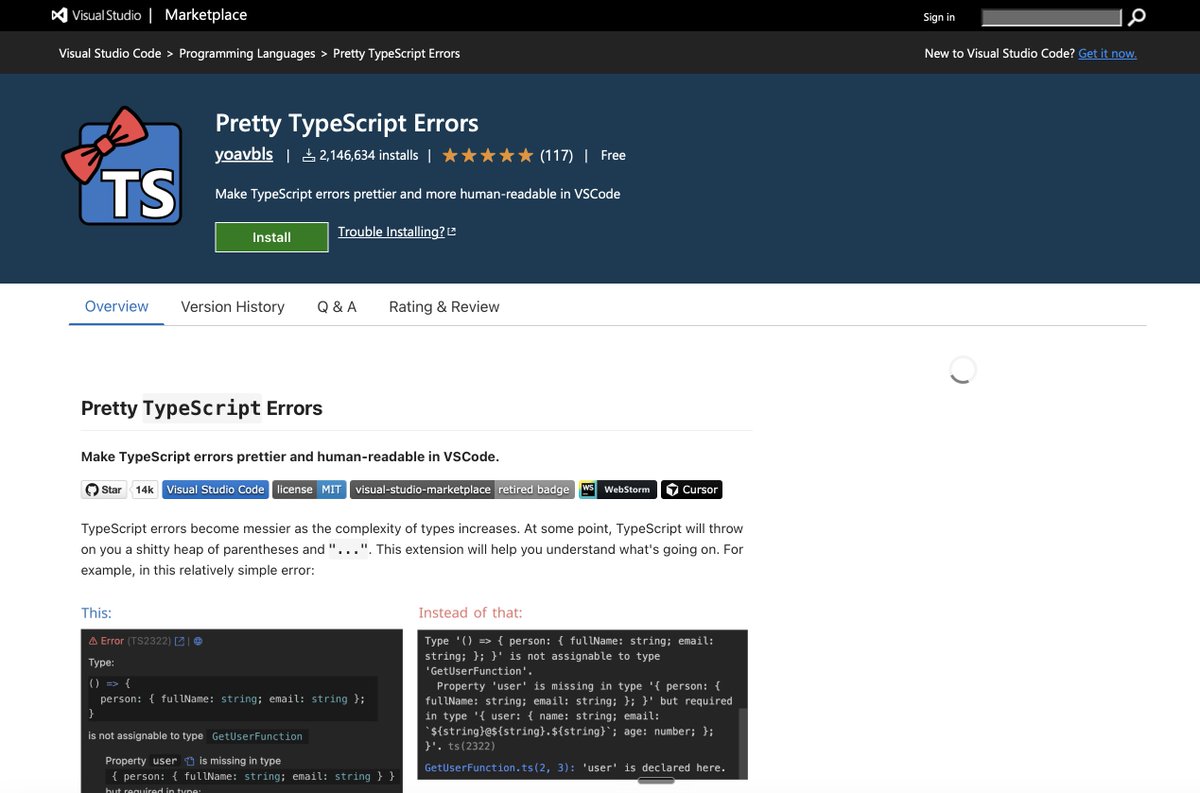Viewport: 1200px width, 793px height.
Task: Click the TS bow-tie extension logo
Action: coord(122,168)
